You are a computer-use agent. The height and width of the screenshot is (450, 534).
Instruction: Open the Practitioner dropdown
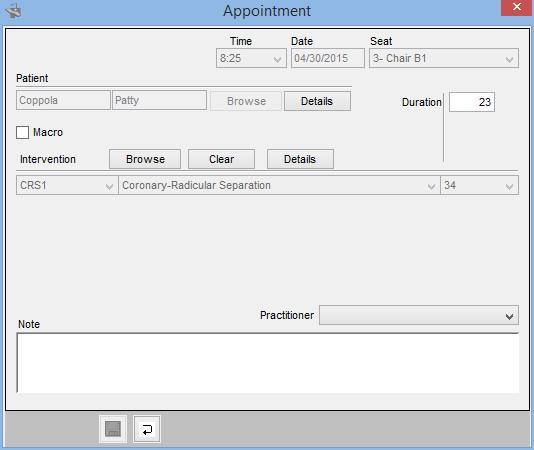(x=419, y=315)
